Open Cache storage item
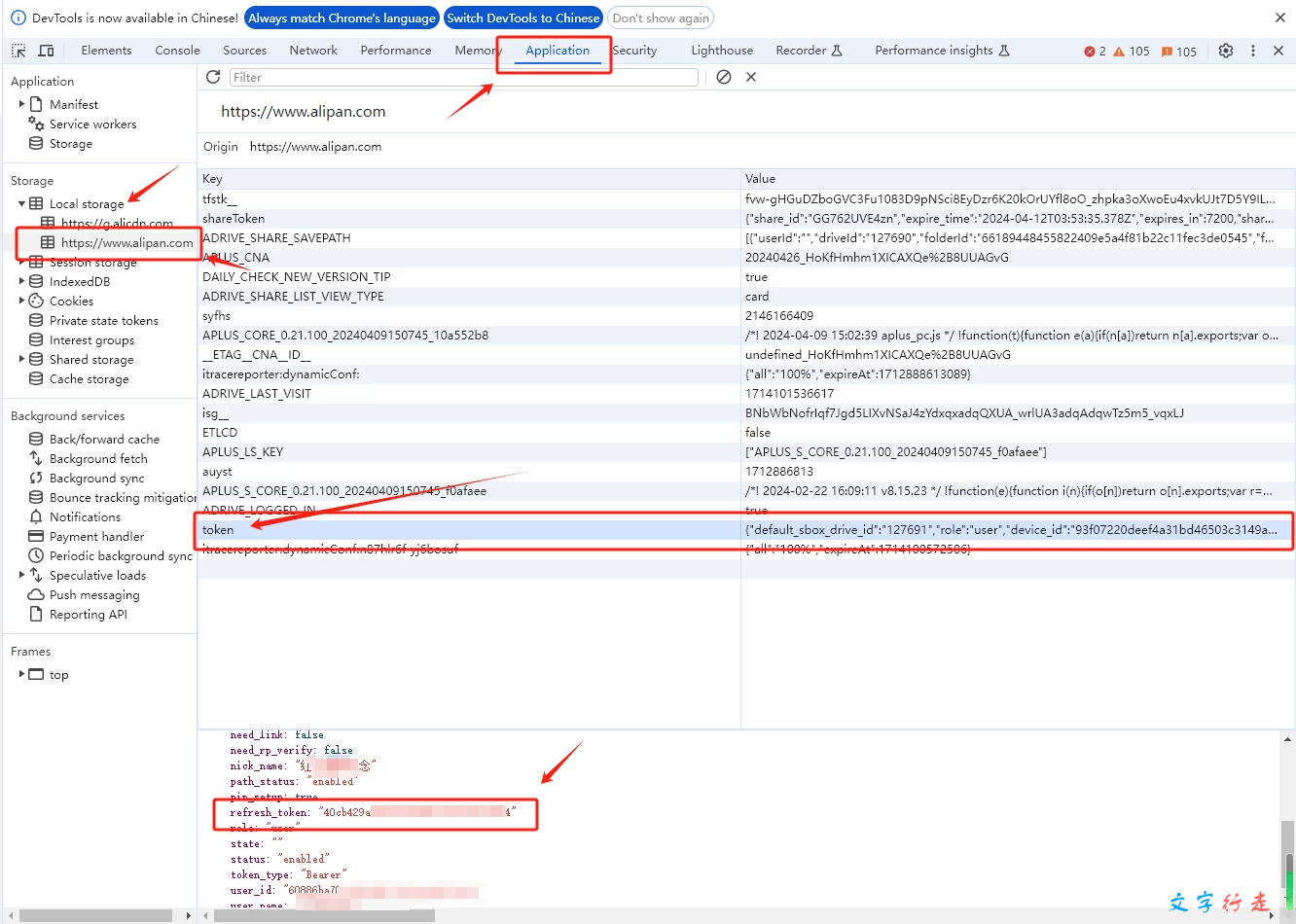1296x924 pixels. point(89,378)
